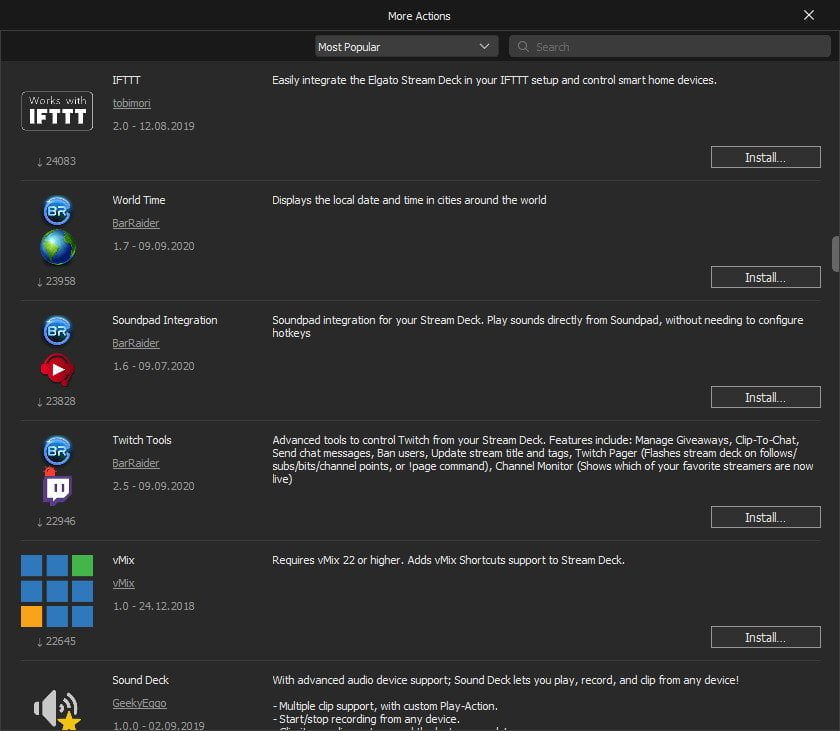The image size is (840, 731).
Task: Open the Most Popular sort dropdown
Action: click(x=407, y=47)
